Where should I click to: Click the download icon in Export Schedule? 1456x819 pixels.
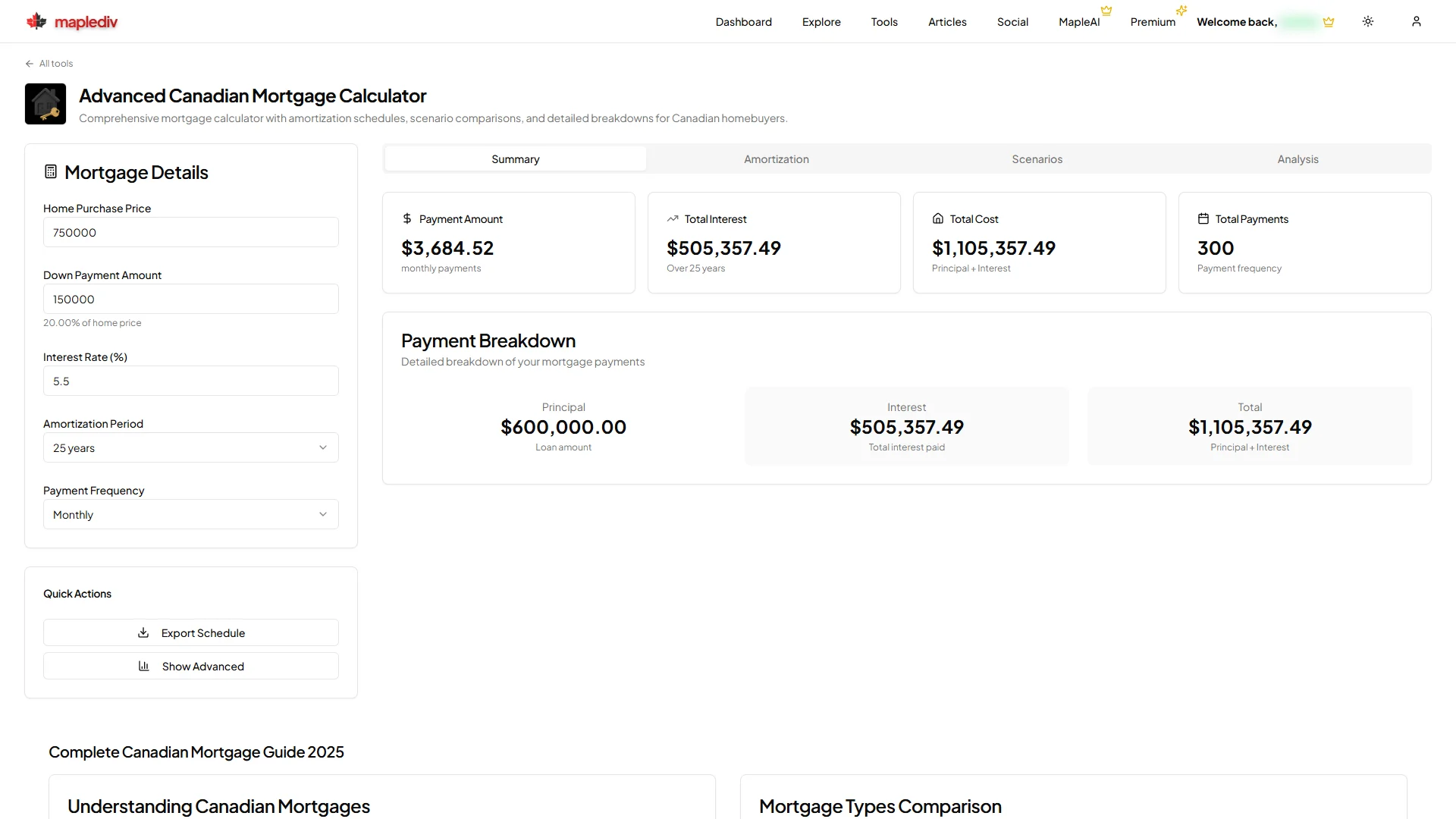tap(143, 632)
